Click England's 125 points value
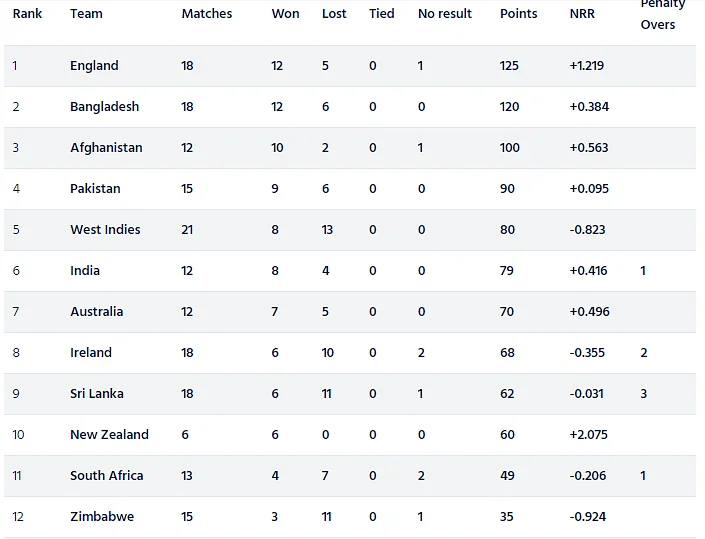Viewport: 705px width, 539px height. [x=509, y=66]
